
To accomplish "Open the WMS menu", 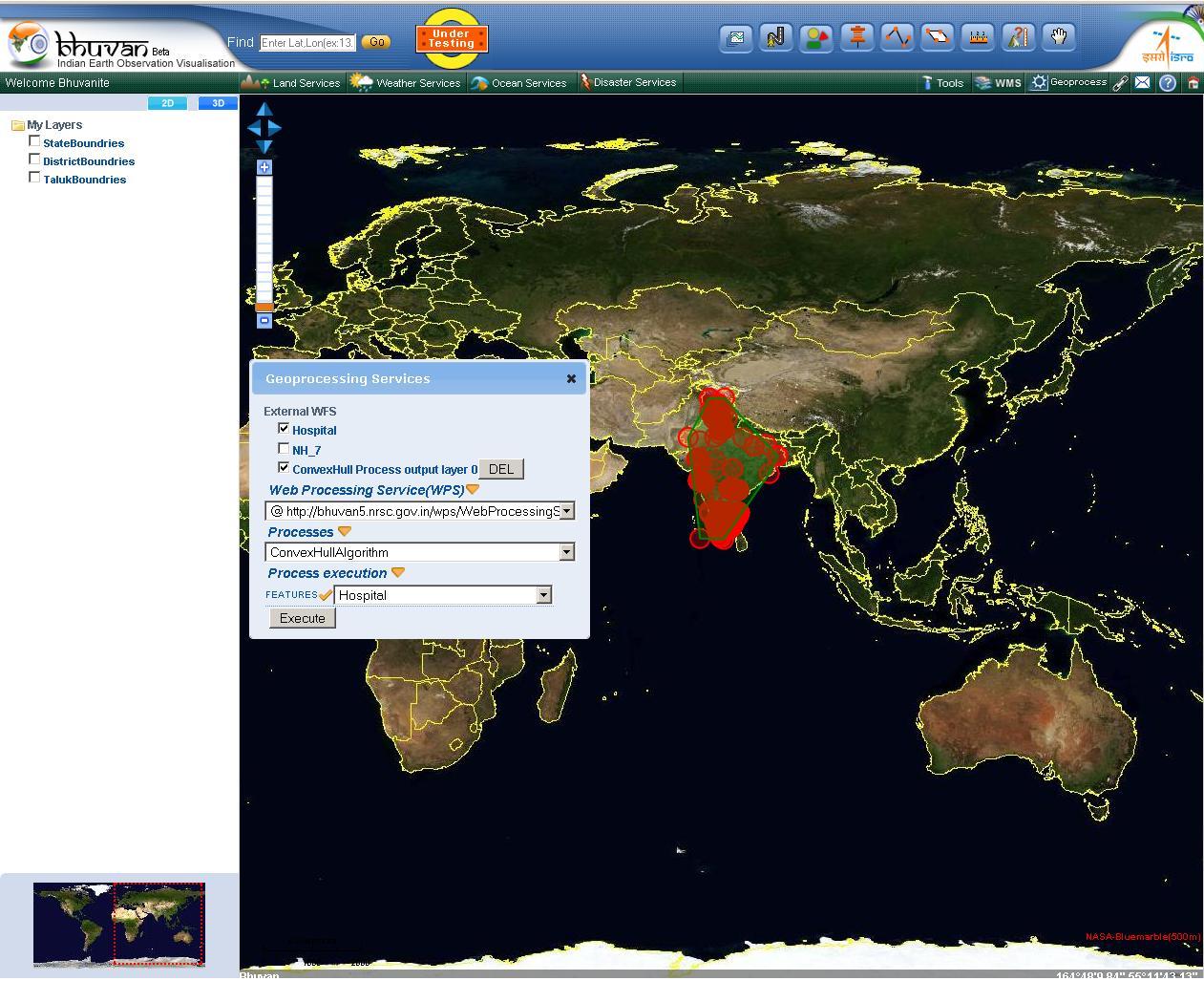I will tap(999, 83).
